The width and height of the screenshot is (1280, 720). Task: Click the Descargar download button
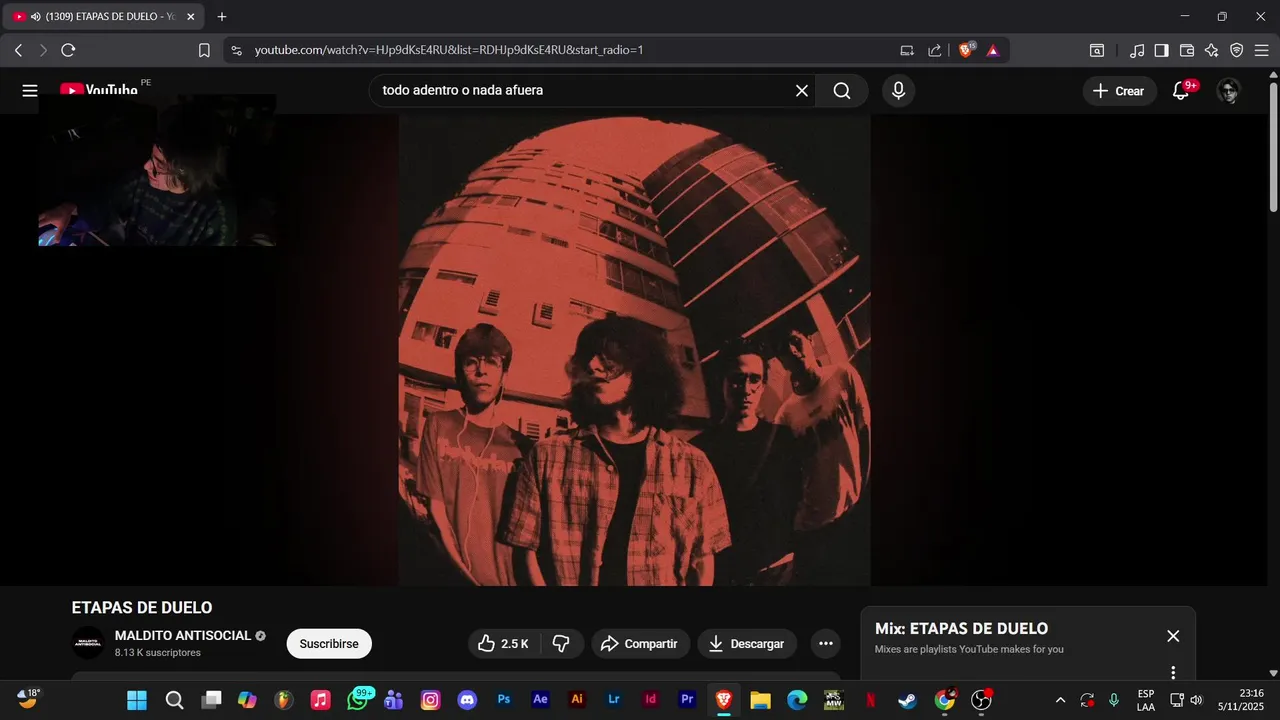point(747,644)
